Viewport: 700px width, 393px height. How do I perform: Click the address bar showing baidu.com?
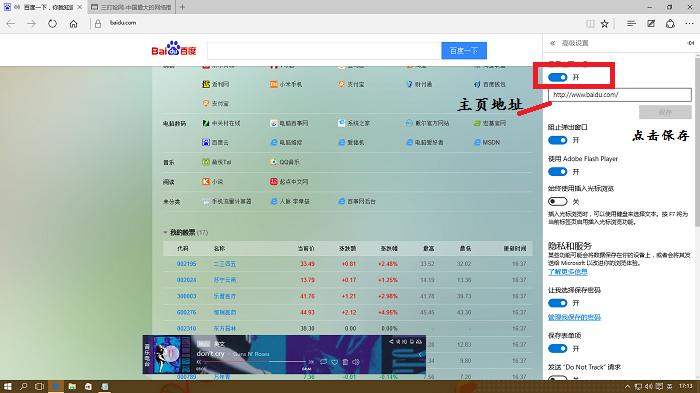123,23
